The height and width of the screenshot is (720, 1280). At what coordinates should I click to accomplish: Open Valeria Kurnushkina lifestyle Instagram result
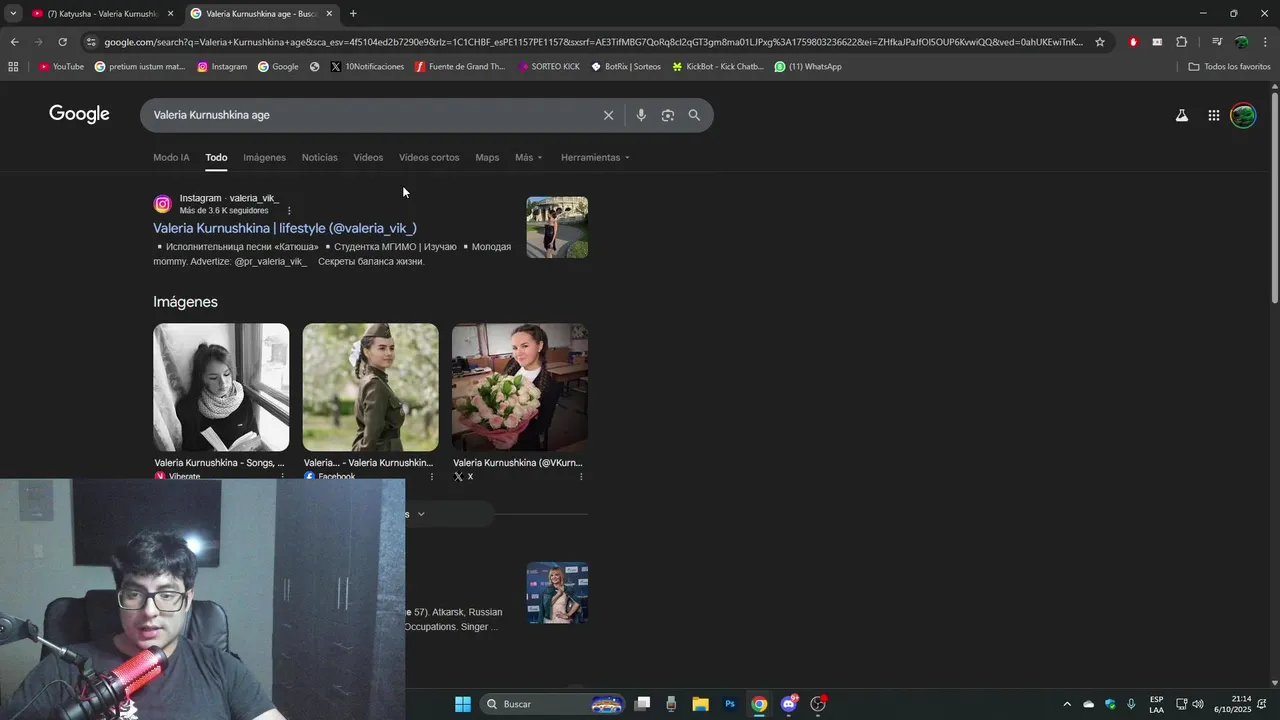285,228
